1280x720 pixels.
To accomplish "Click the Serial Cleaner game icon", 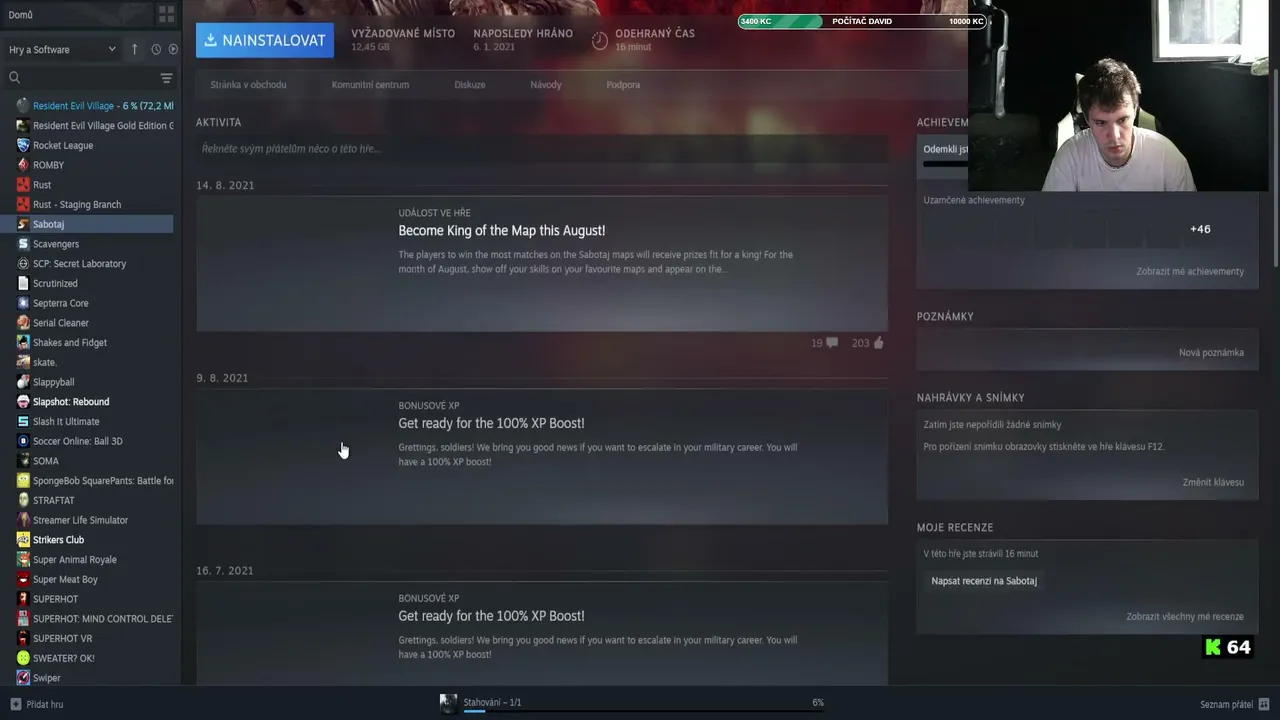I will click(x=23, y=323).
